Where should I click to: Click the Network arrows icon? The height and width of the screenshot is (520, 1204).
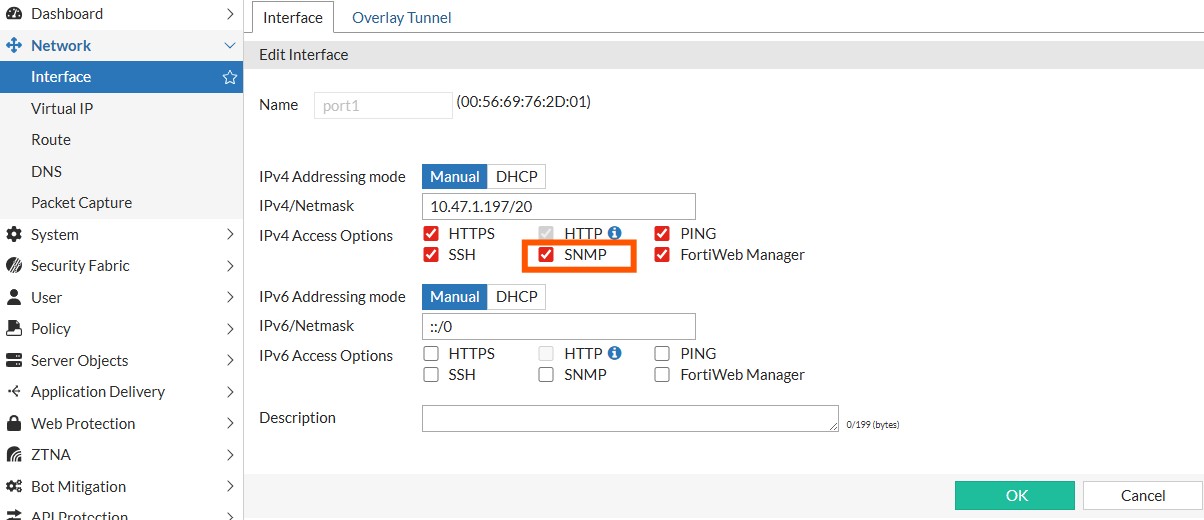click(x=14, y=46)
